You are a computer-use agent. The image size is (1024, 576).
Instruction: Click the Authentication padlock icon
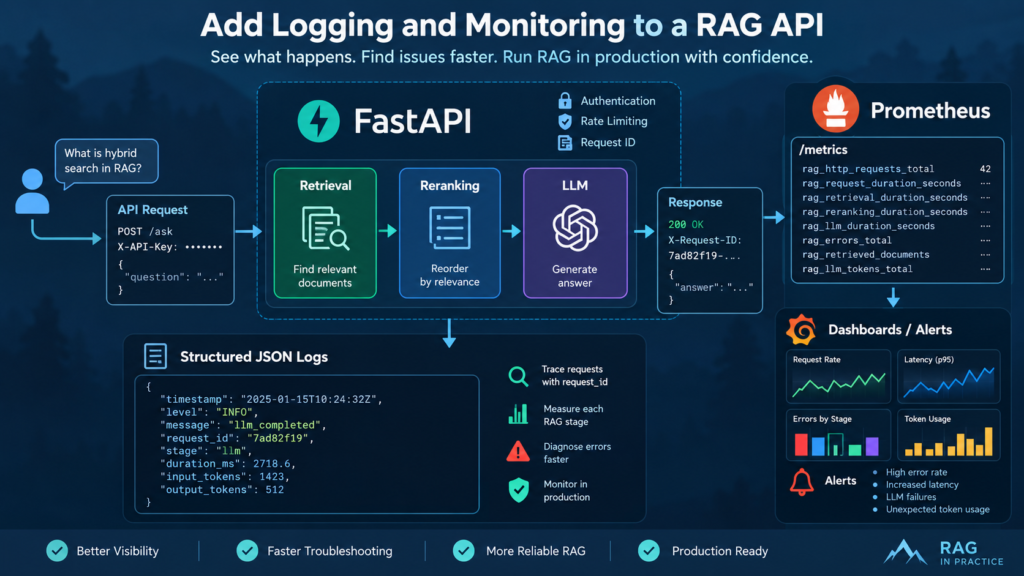[565, 101]
